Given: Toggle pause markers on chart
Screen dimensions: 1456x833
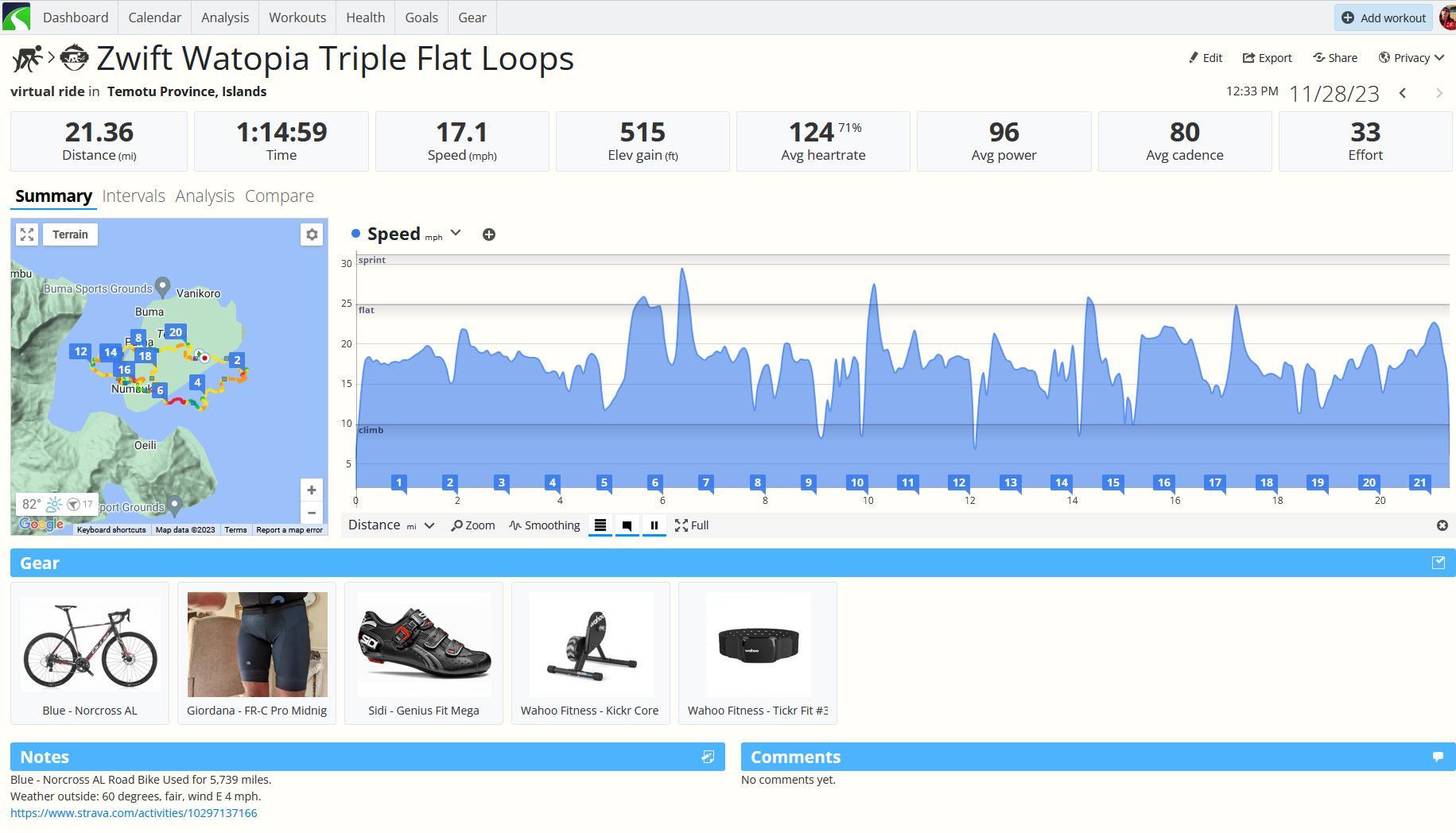Looking at the screenshot, I should [x=654, y=525].
